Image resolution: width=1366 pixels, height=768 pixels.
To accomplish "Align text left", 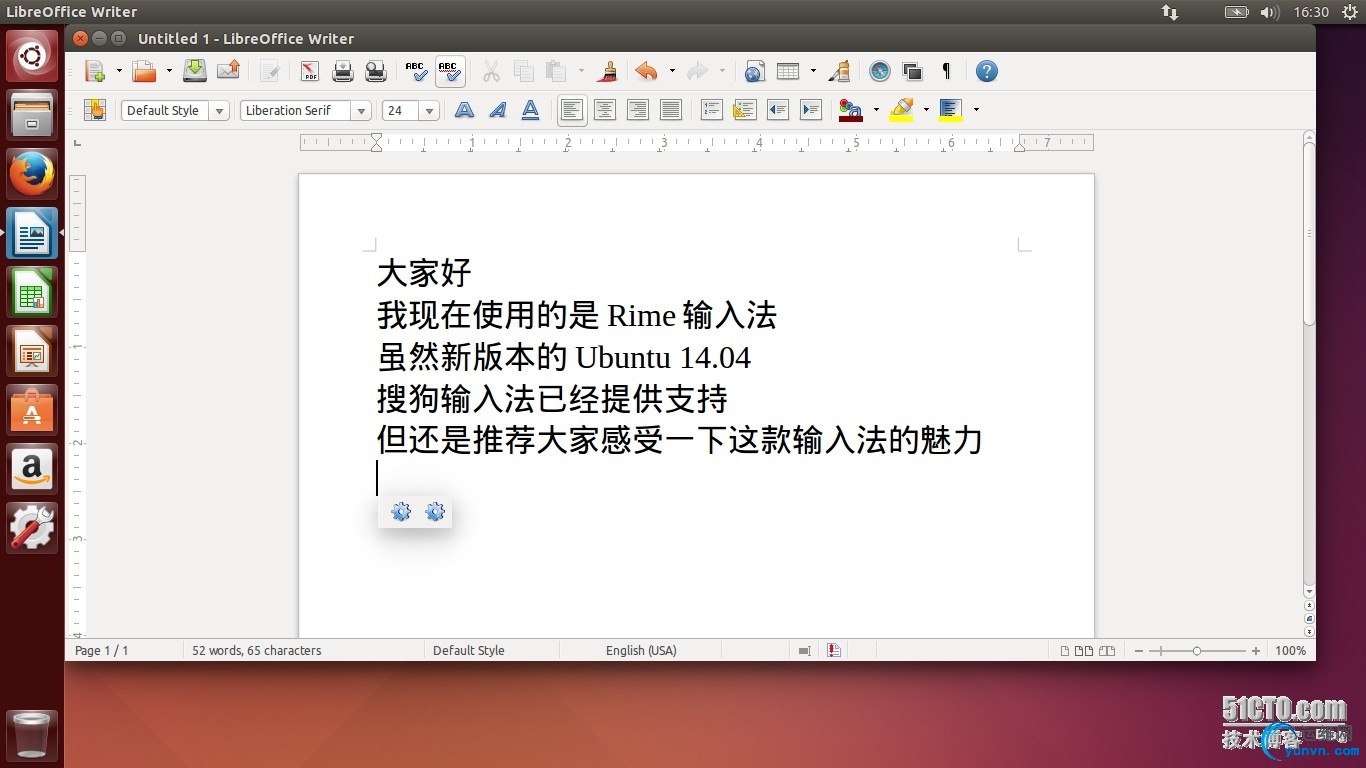I will coord(572,110).
